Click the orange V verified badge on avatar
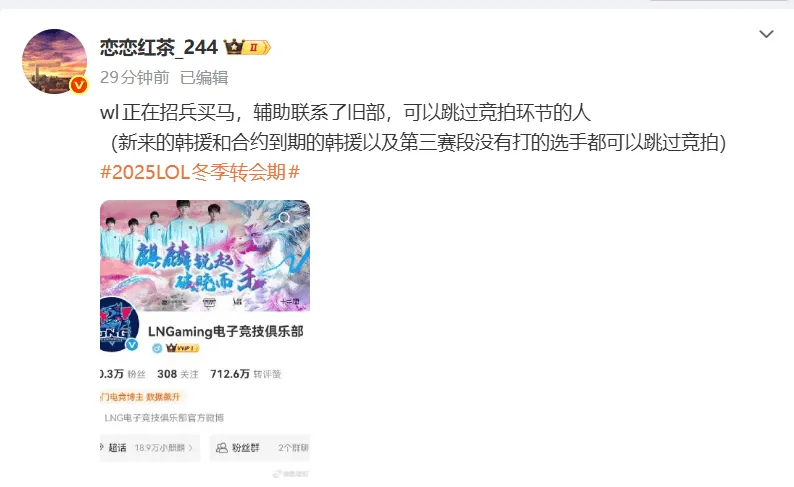This screenshot has height=487, width=794. [78, 85]
